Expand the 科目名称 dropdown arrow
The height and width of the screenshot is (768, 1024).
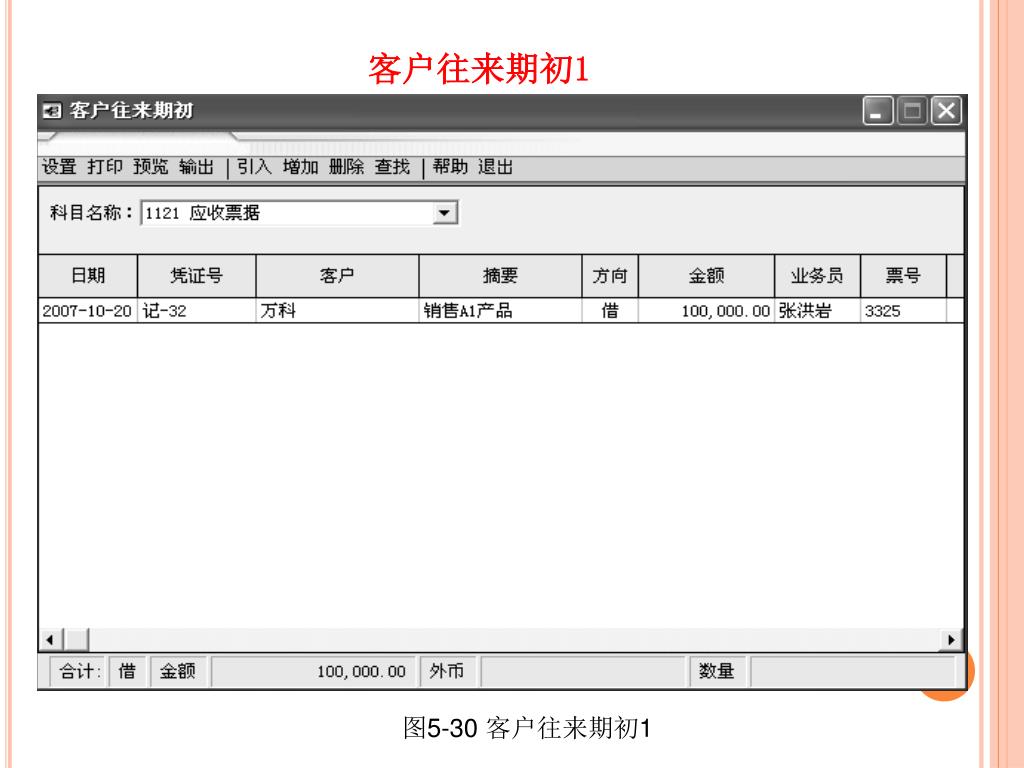pyautogui.click(x=445, y=213)
